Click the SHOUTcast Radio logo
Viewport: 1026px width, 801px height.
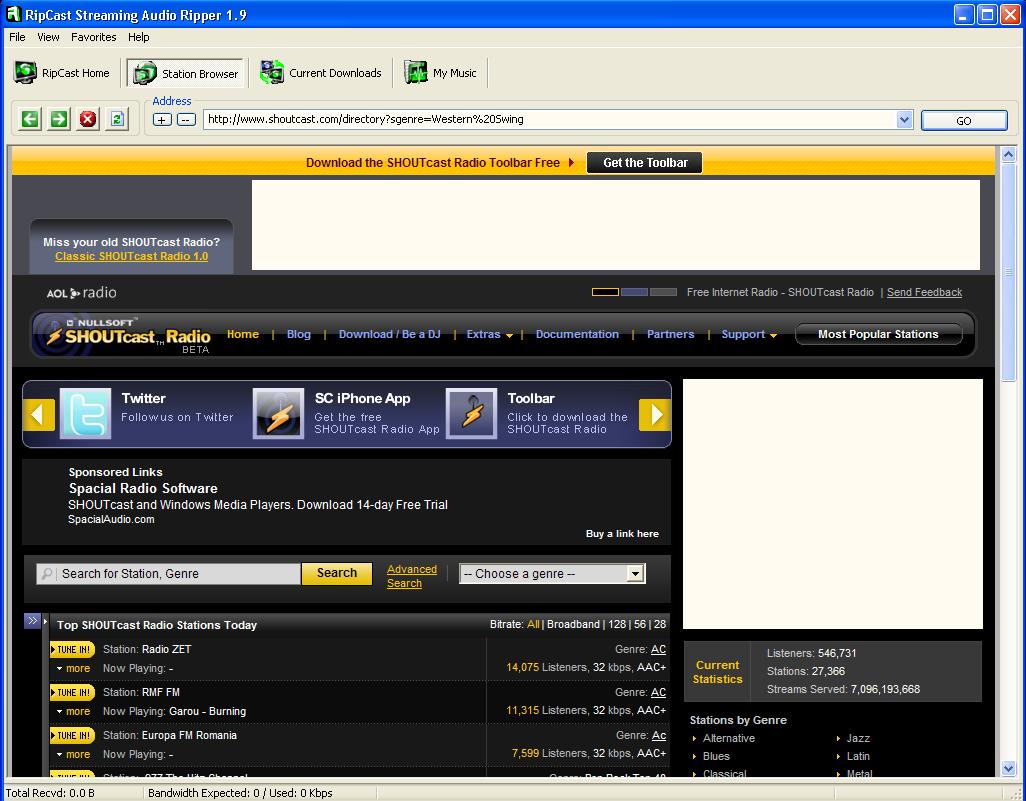tap(128, 336)
